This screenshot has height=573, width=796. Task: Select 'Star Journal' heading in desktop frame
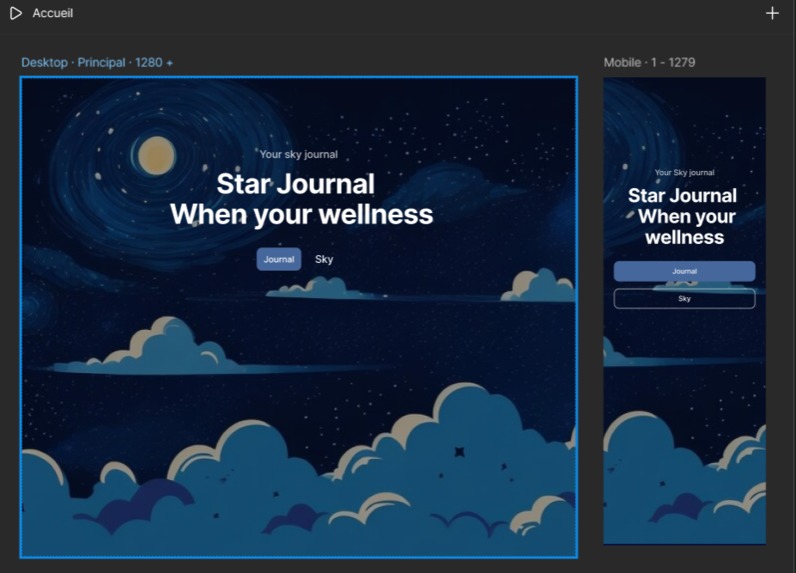[295, 184]
